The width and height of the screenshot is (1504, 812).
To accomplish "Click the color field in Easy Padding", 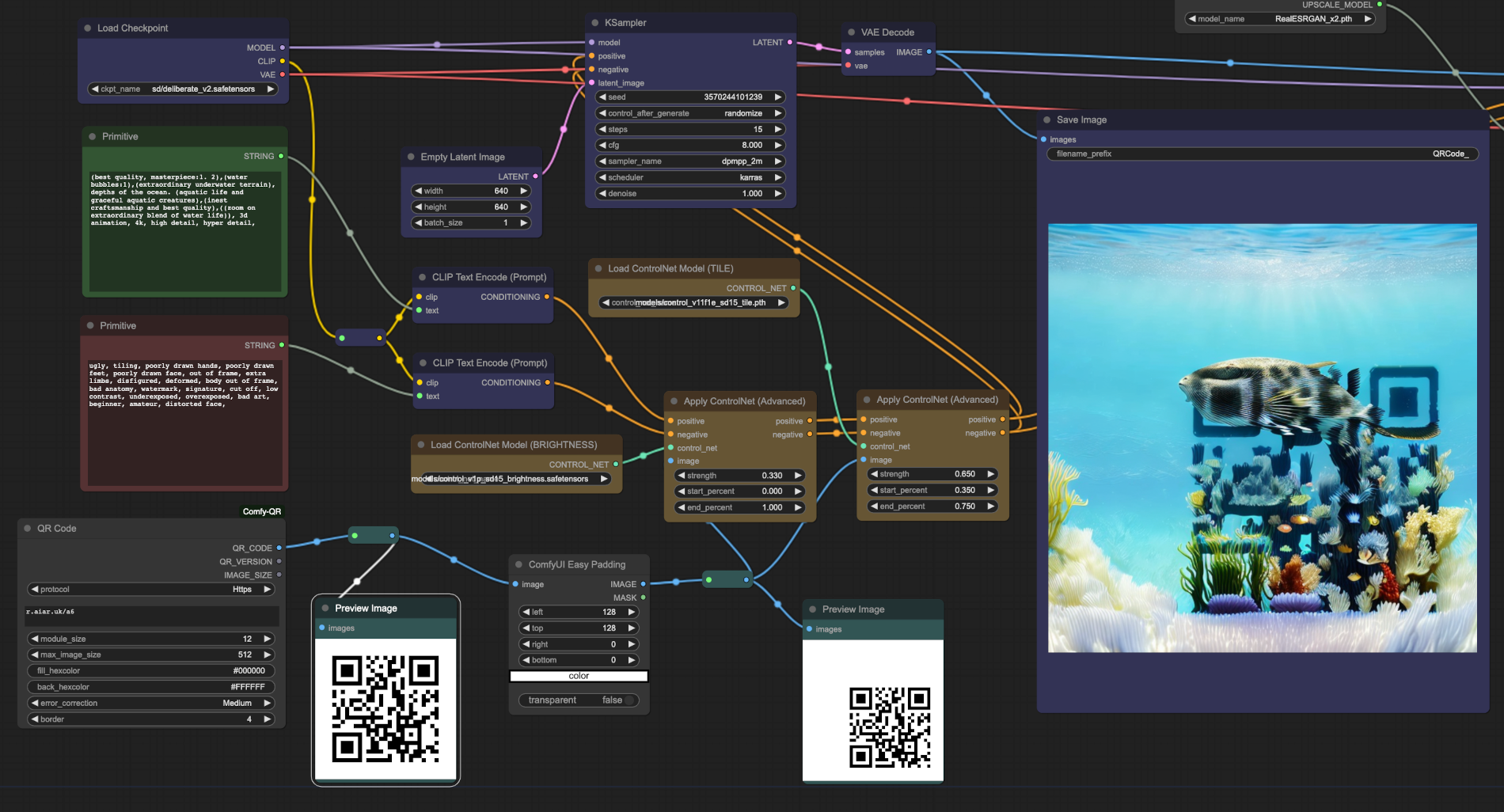I will pos(579,677).
